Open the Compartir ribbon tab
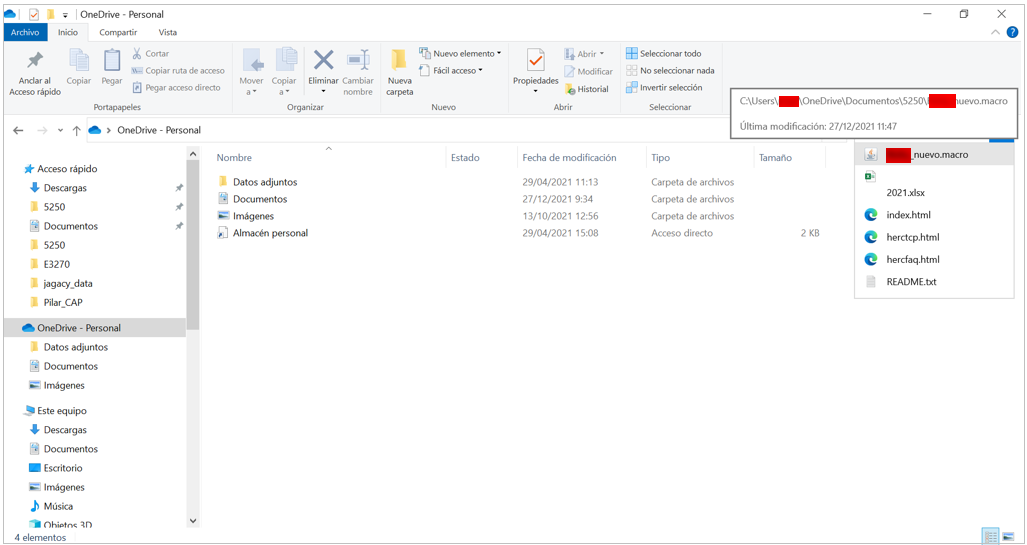This screenshot has width=1027, height=545. coord(118,32)
